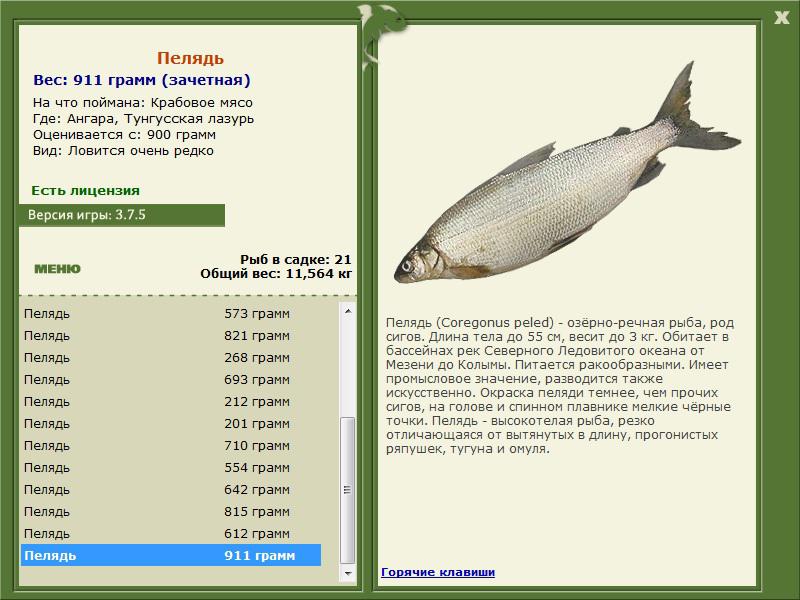Select the Пелядь 201 грамм row
The width and height of the screenshot is (800, 600).
coord(171,423)
